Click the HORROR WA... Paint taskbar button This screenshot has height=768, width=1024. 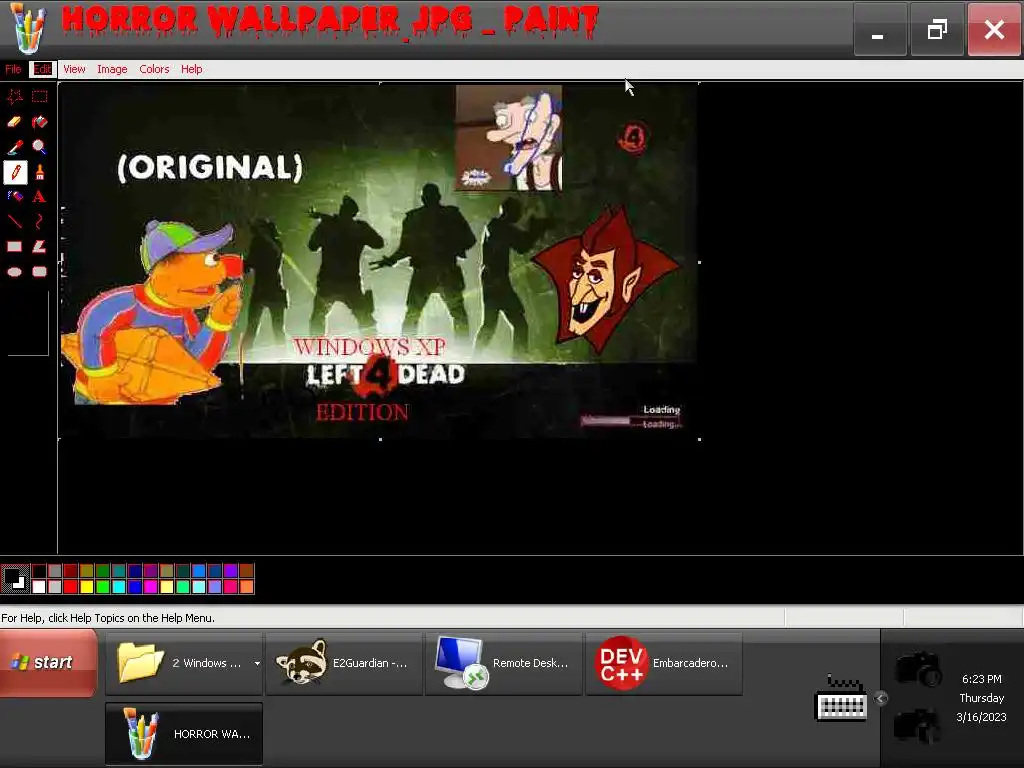click(x=184, y=733)
